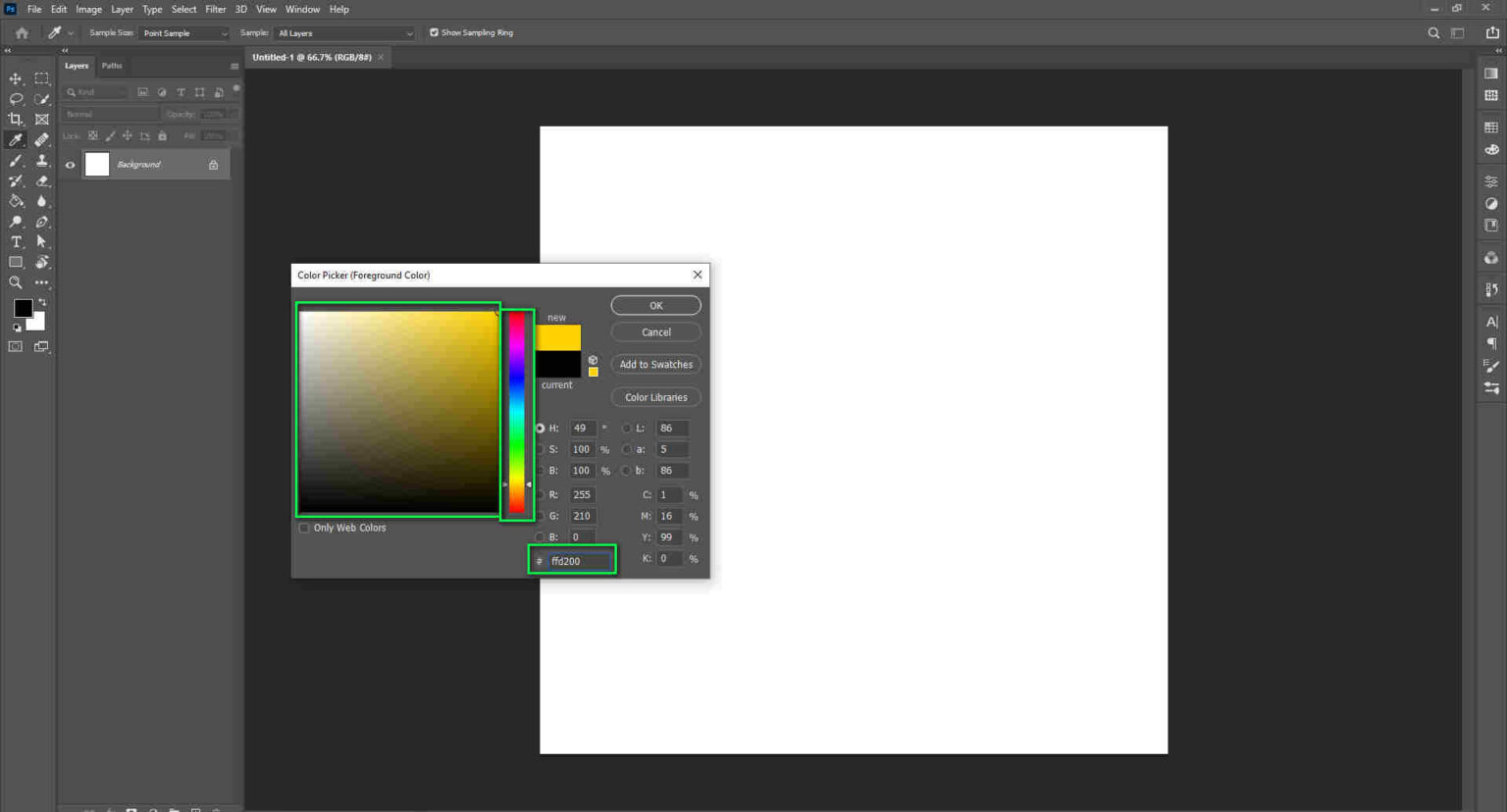
Task: Open the Sample Size dropdown
Action: click(184, 32)
